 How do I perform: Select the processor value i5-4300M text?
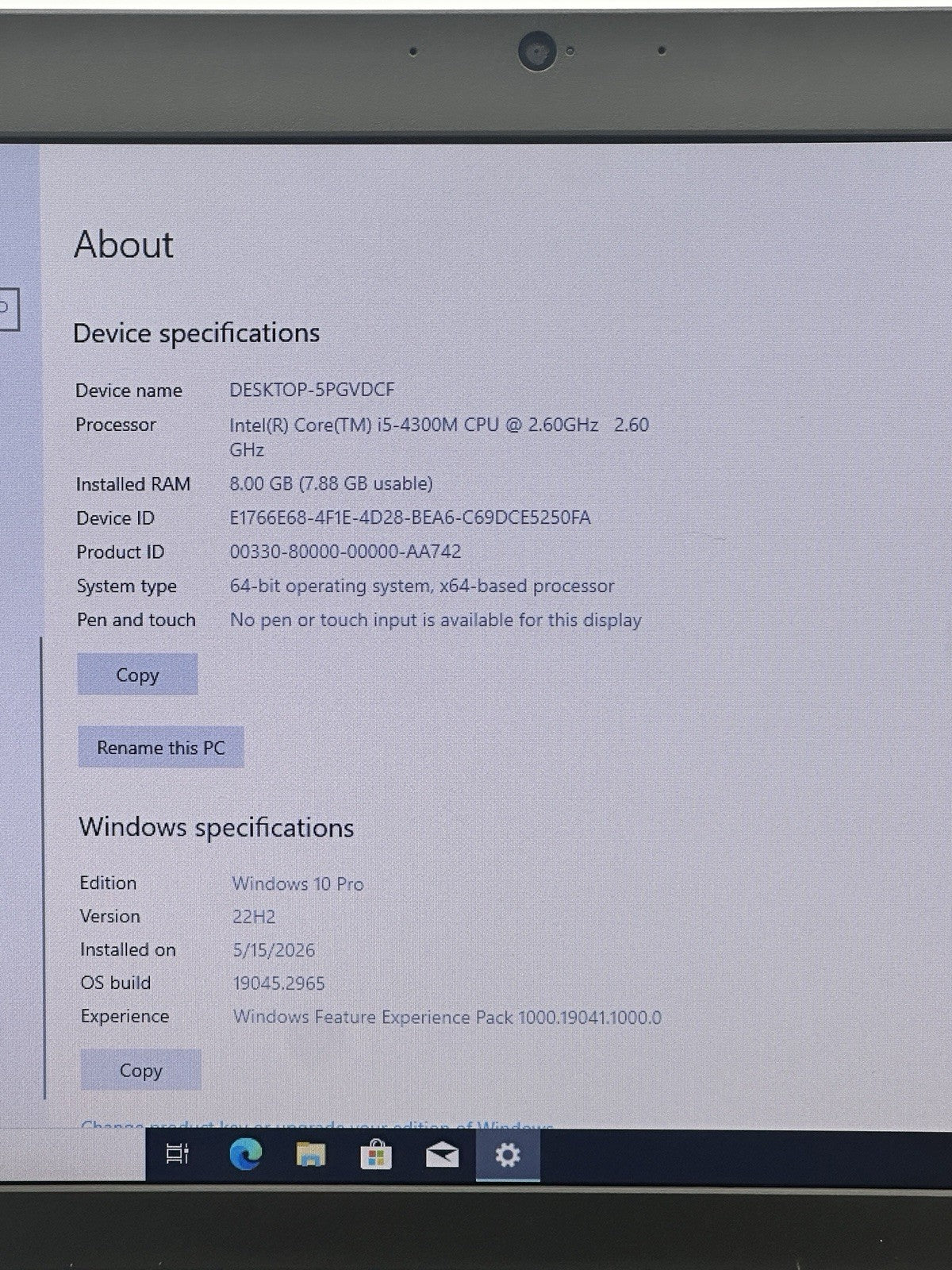tap(439, 437)
